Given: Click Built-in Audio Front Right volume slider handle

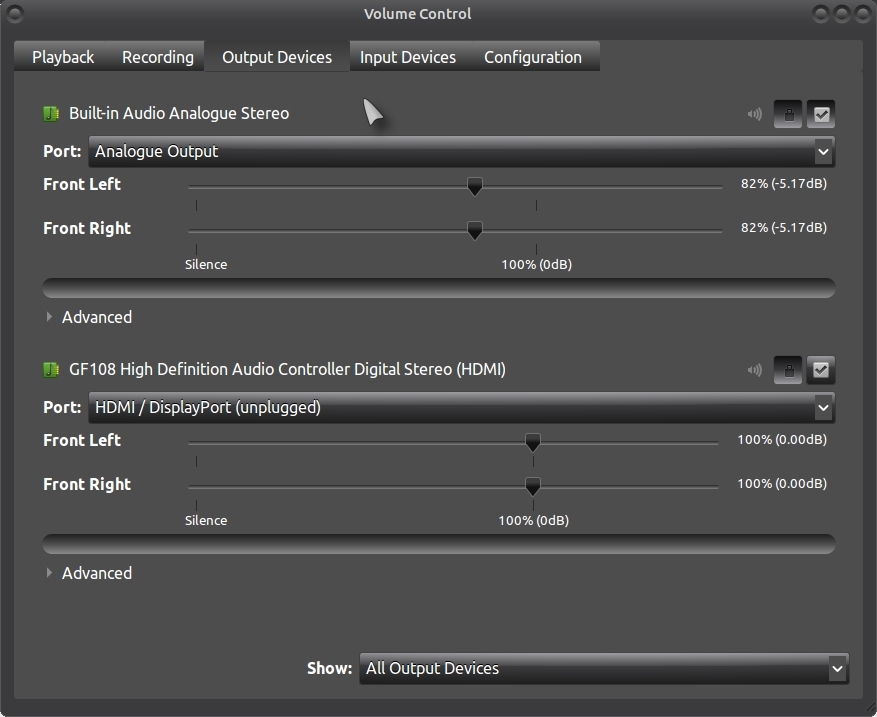Looking at the screenshot, I should [x=475, y=230].
